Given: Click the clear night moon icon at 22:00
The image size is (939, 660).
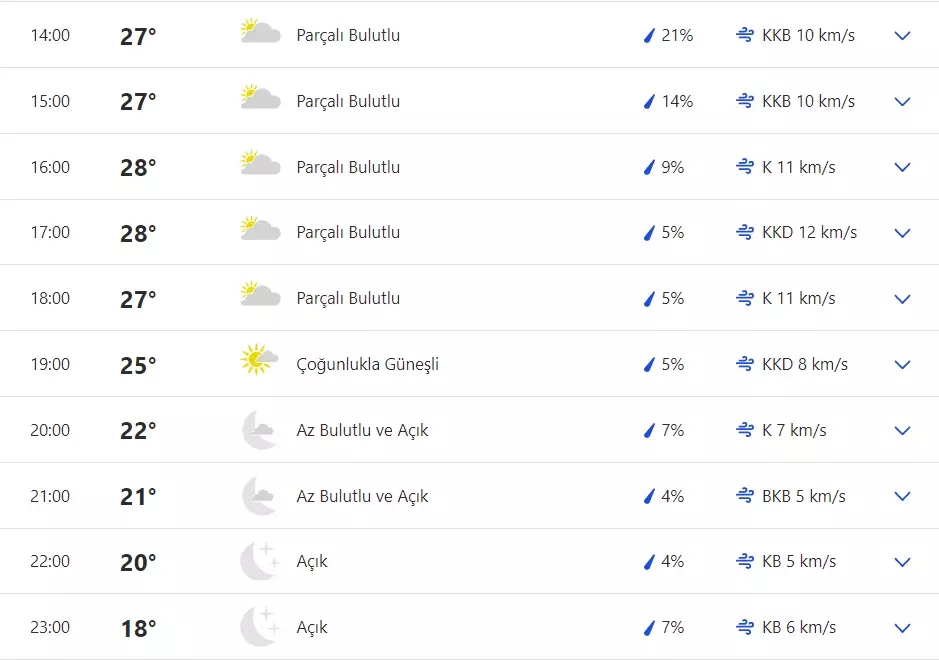Looking at the screenshot, I should tap(259, 561).
